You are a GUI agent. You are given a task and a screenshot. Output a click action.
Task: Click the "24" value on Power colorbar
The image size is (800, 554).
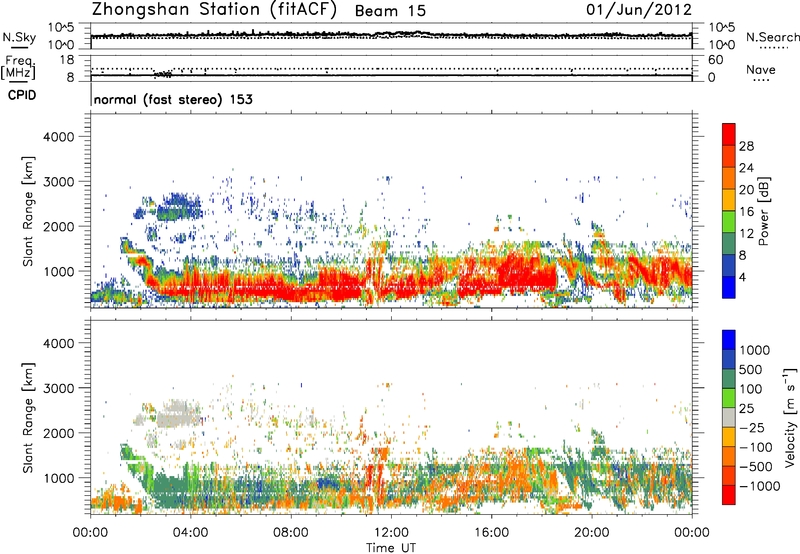point(746,168)
